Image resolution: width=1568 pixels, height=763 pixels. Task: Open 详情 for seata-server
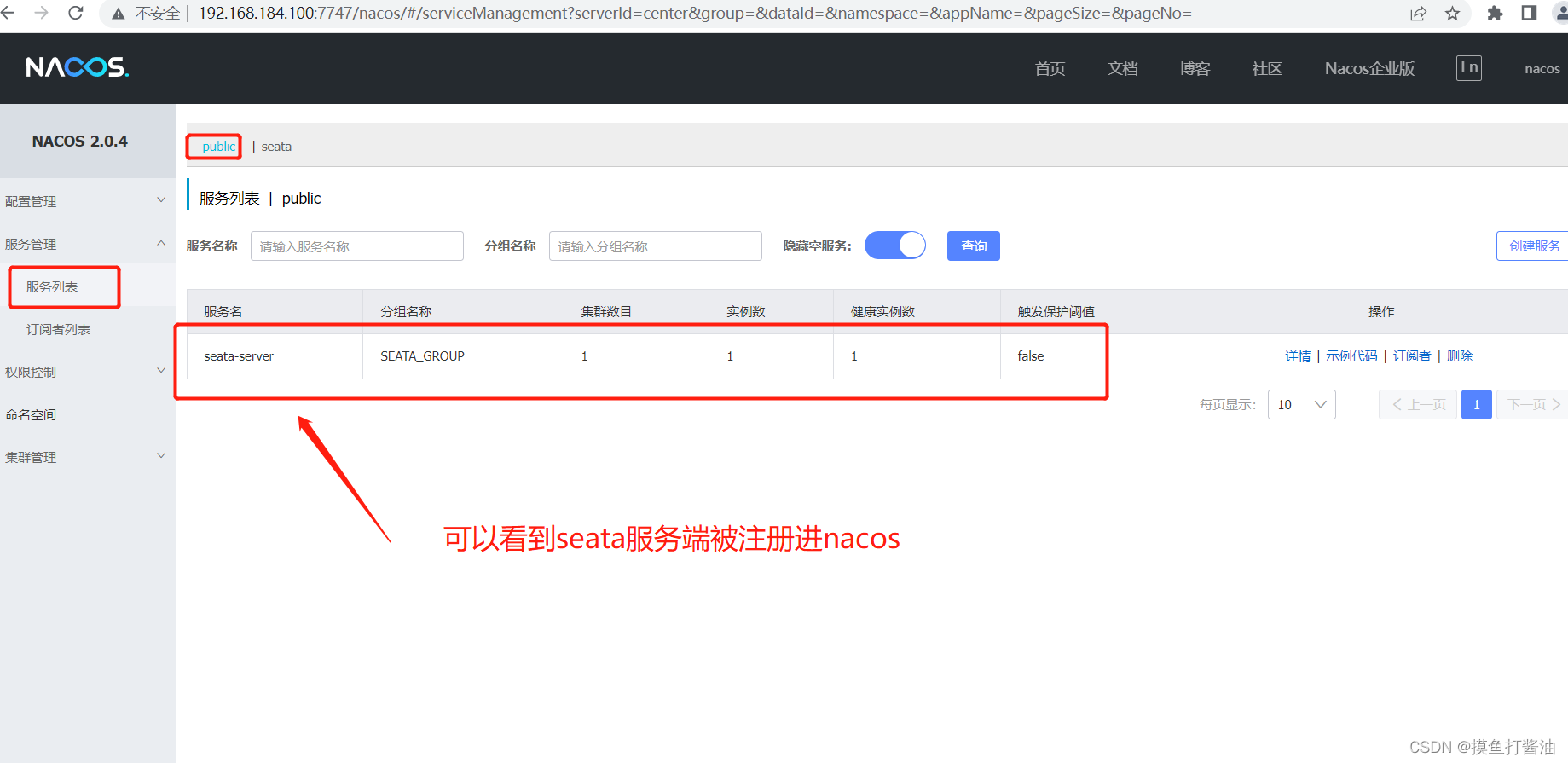coord(1298,355)
